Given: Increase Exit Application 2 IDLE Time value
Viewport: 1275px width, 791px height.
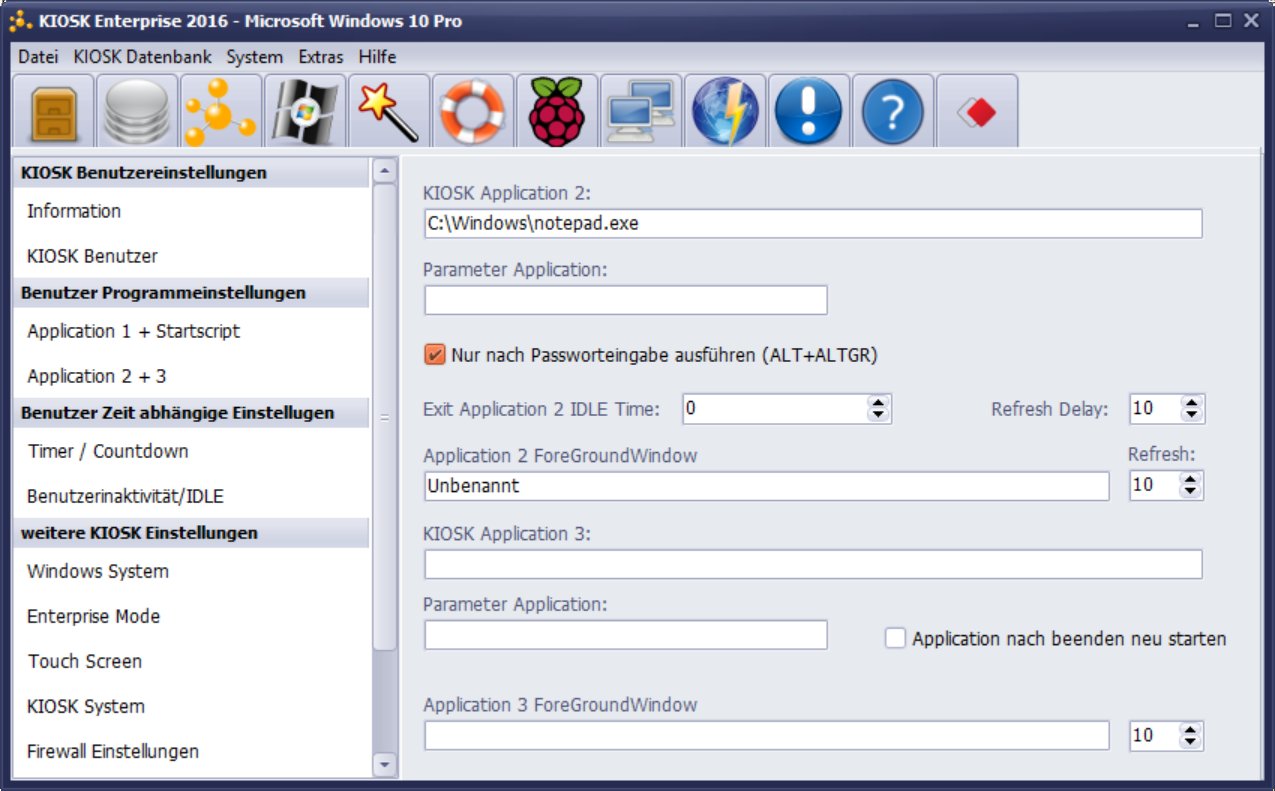Looking at the screenshot, I should tap(878, 403).
